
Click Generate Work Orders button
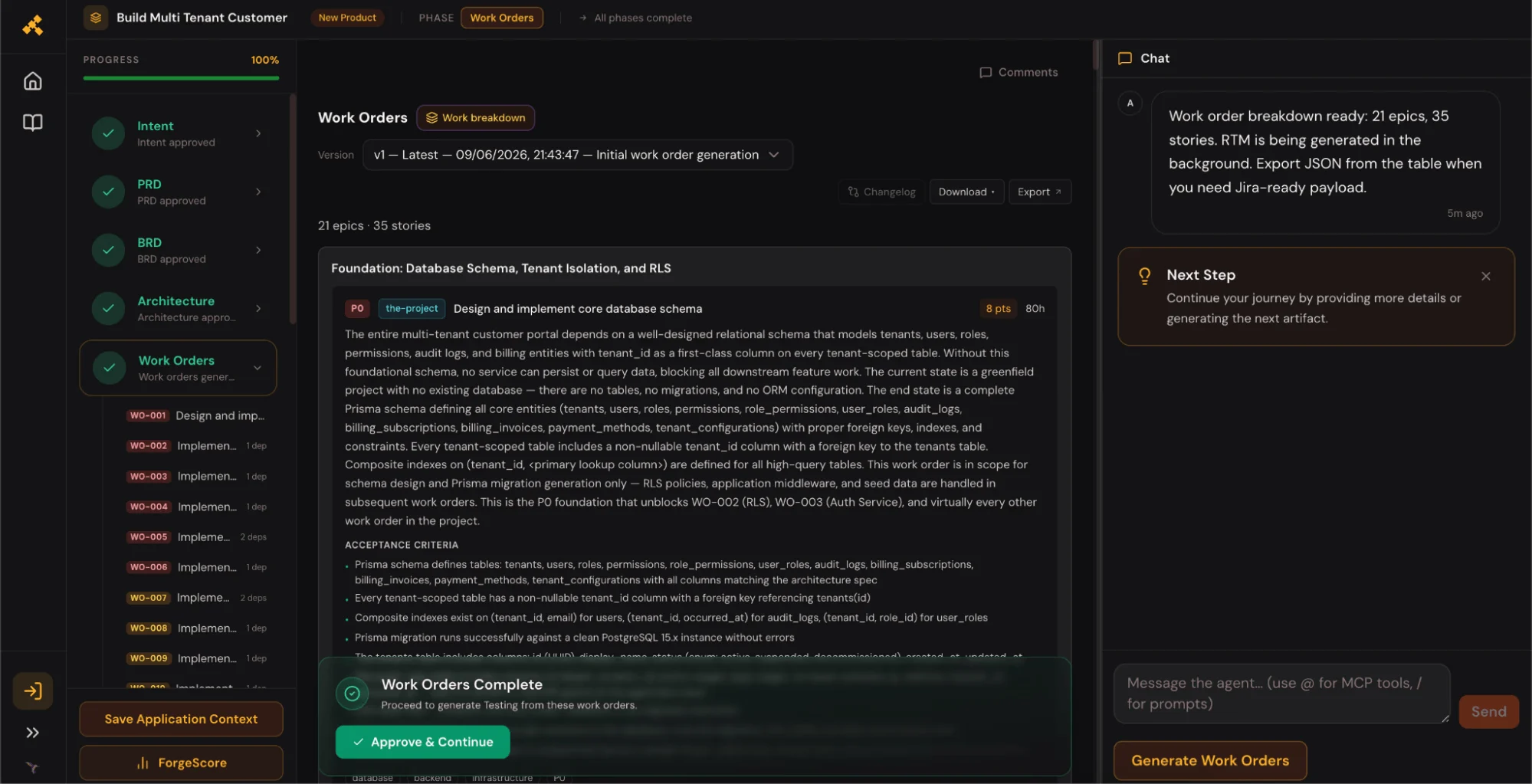(x=1209, y=760)
